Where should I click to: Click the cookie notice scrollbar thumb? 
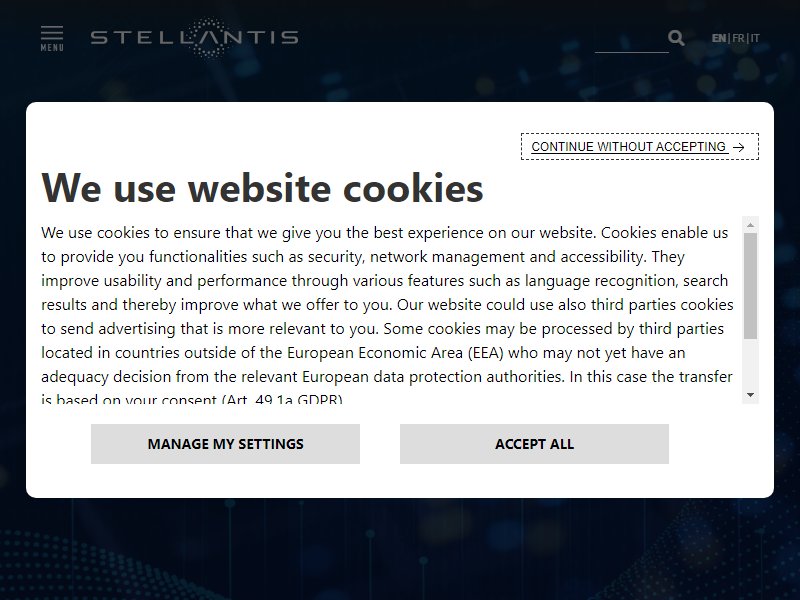point(750,286)
